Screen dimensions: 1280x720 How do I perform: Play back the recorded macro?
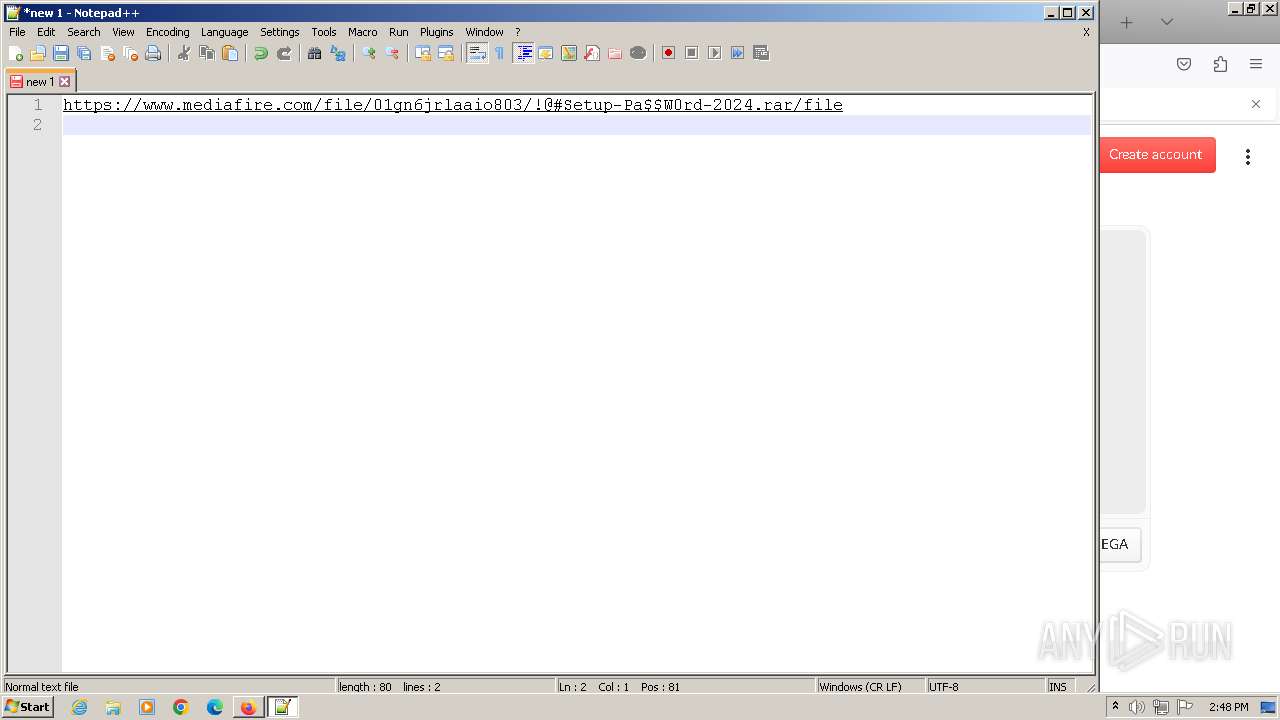click(715, 53)
